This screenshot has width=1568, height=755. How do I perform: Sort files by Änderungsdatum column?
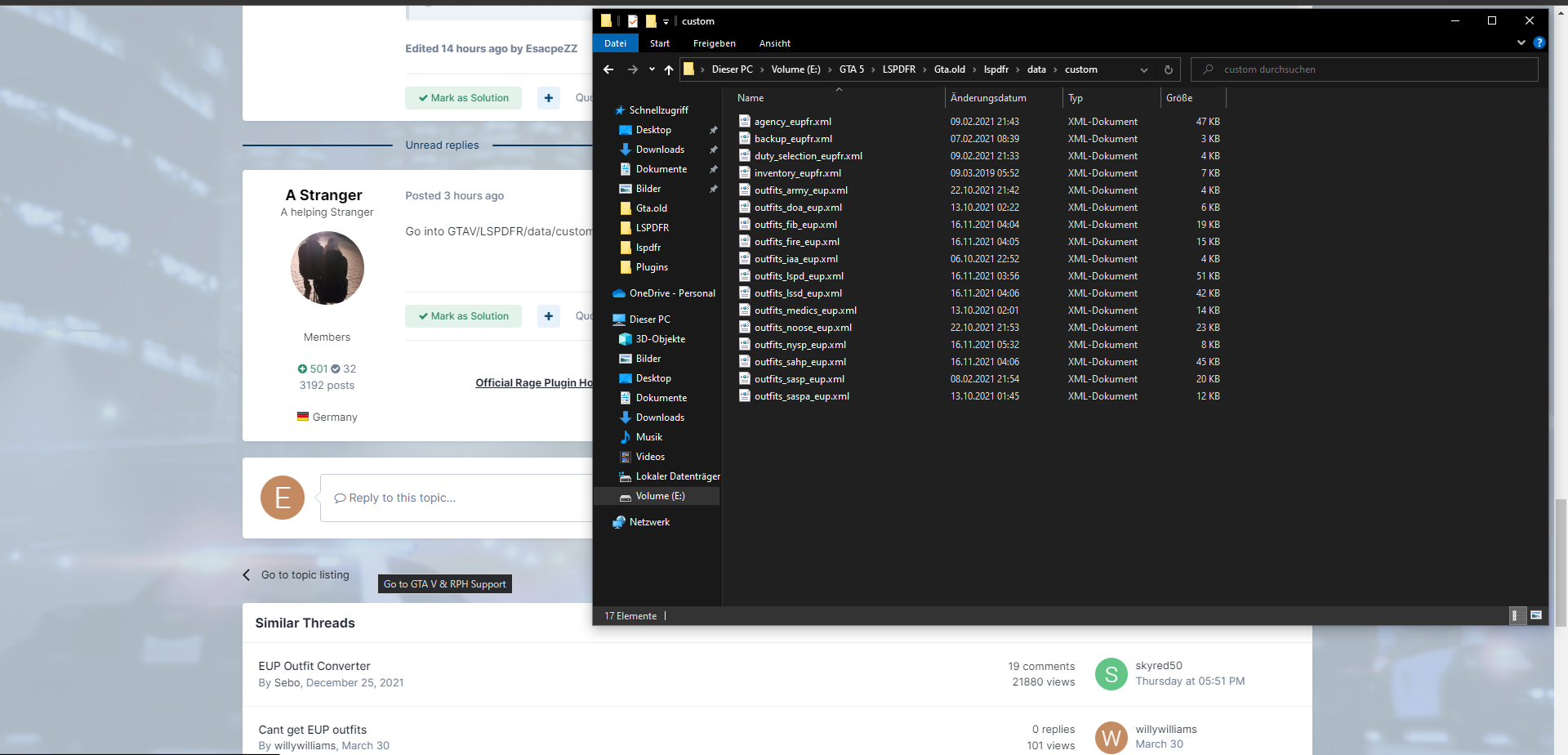pos(988,98)
